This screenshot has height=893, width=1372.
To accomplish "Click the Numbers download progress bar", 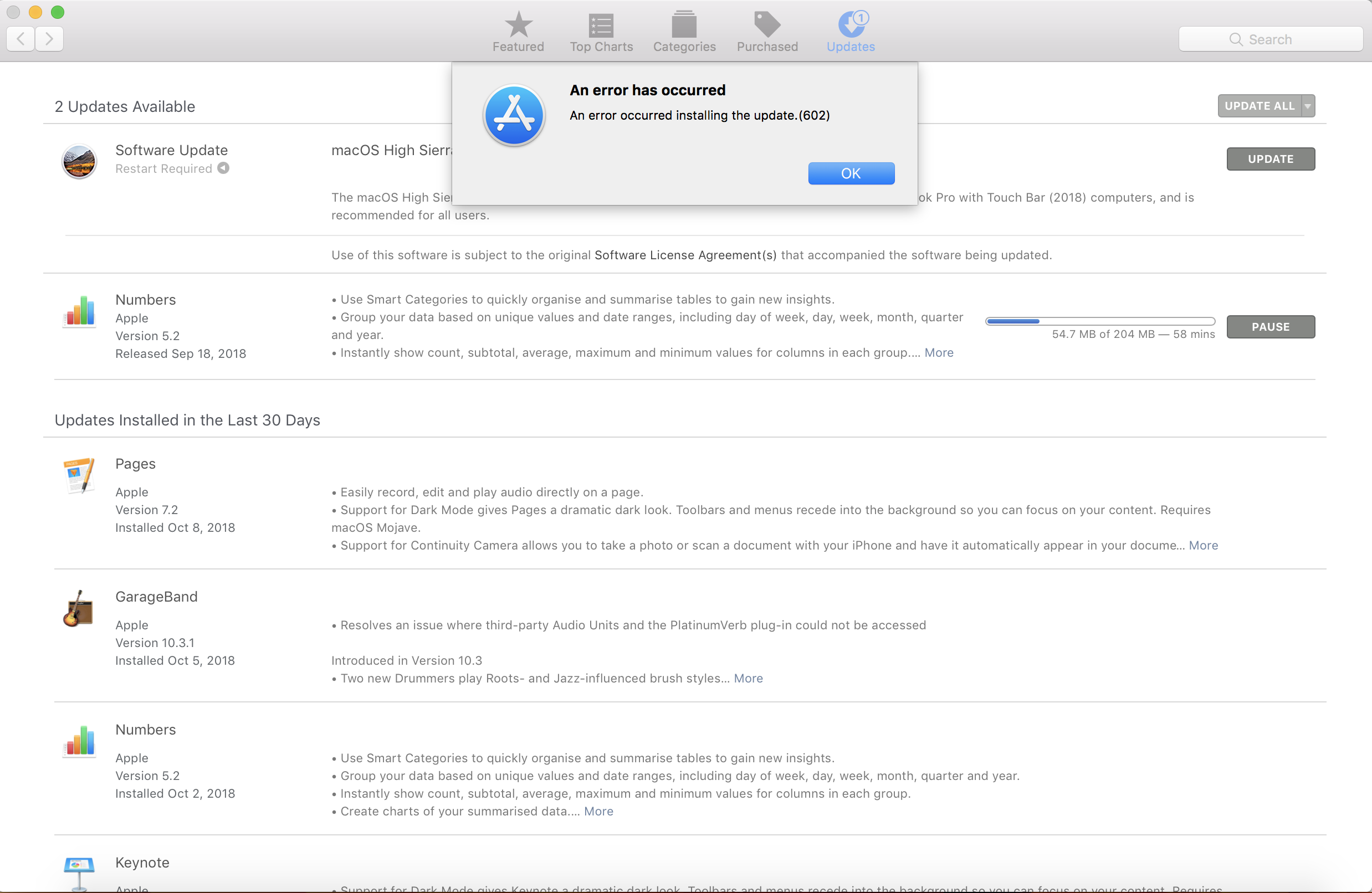I will (1100, 321).
